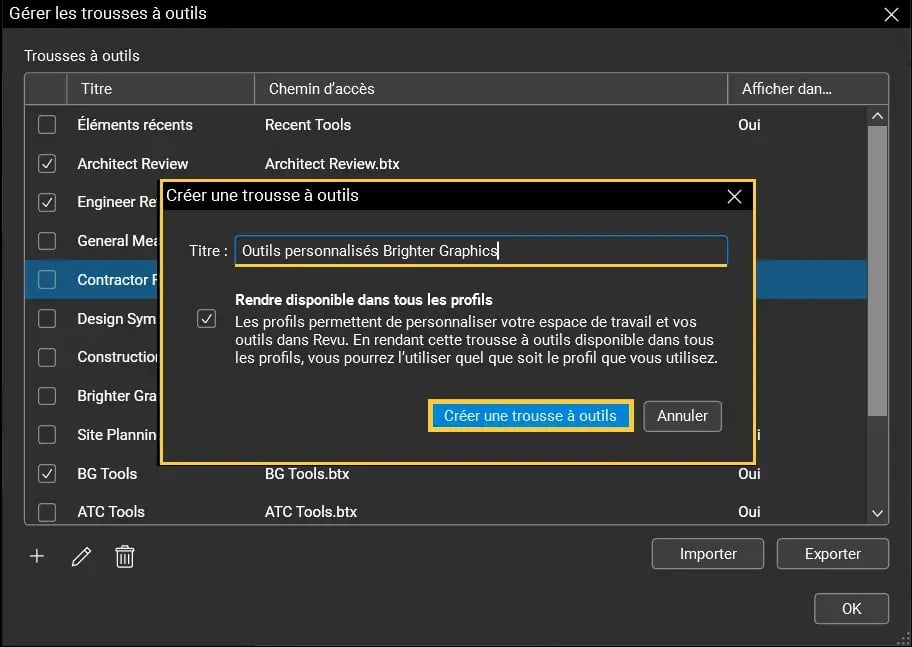Open the Importer dialog
912x647 pixels.
(x=707, y=552)
